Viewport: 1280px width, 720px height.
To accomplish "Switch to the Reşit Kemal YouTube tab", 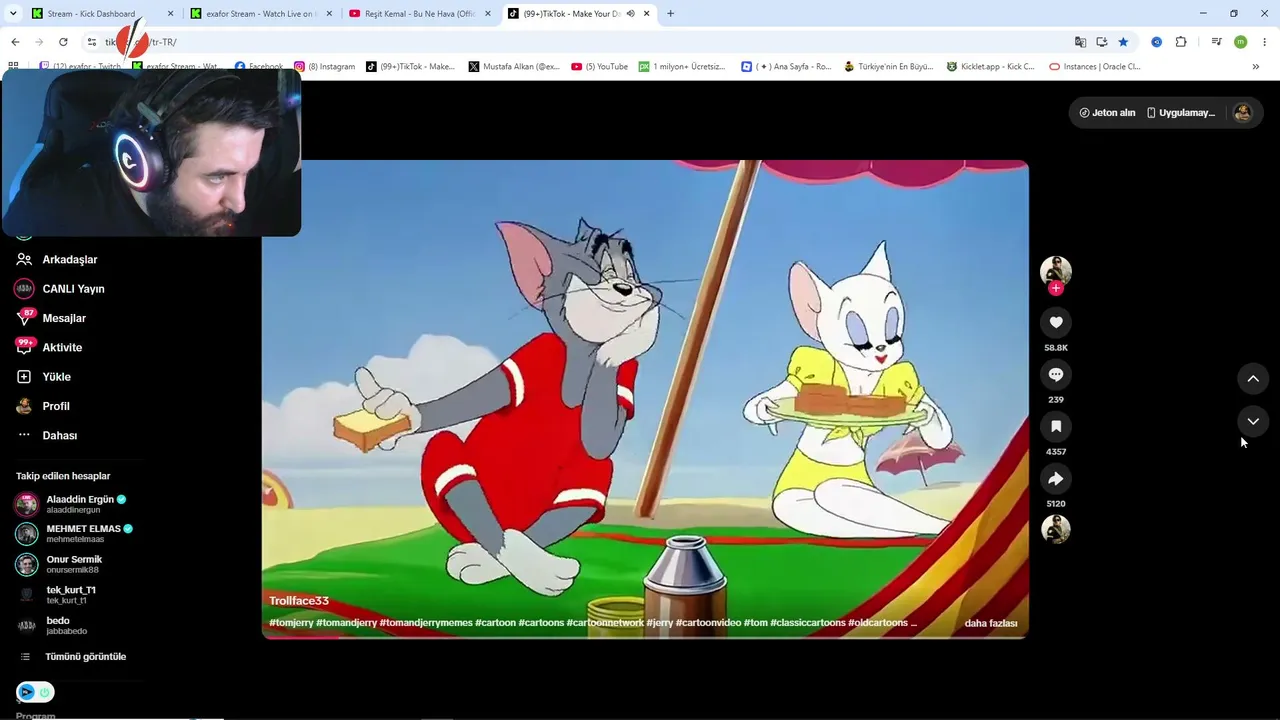I will pyautogui.click(x=418, y=14).
